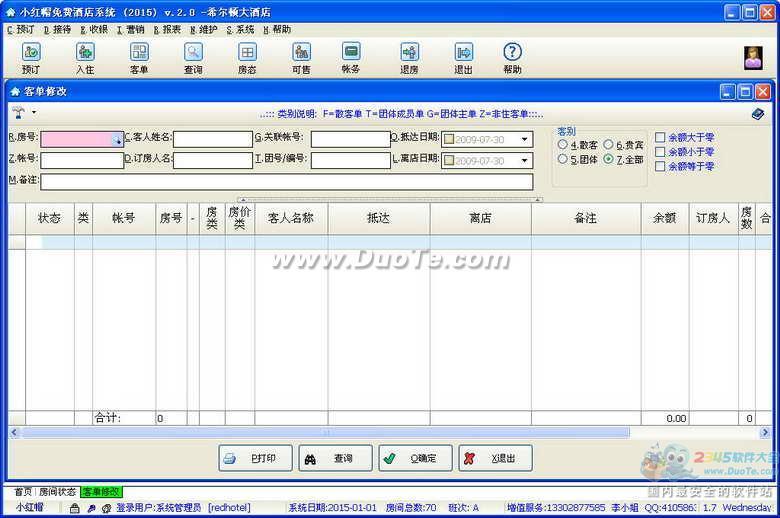This screenshot has width=780, height=518.
Task: Open the 退房 check-out toolbar icon
Action: [409, 52]
